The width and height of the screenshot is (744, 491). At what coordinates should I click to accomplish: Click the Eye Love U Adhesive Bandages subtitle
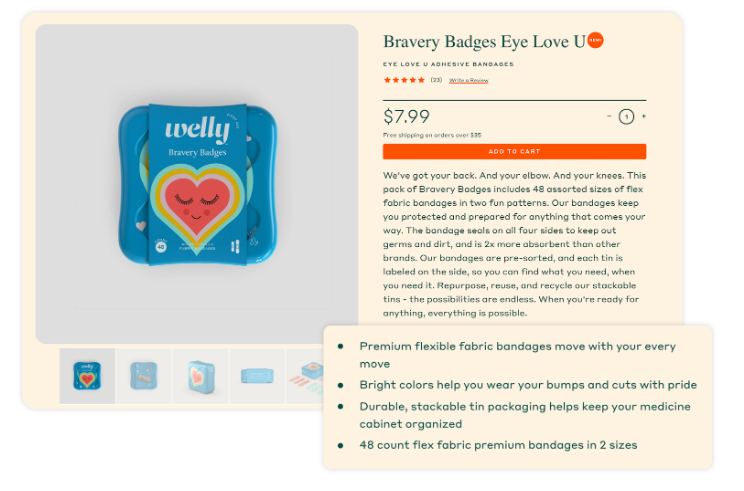(x=448, y=64)
